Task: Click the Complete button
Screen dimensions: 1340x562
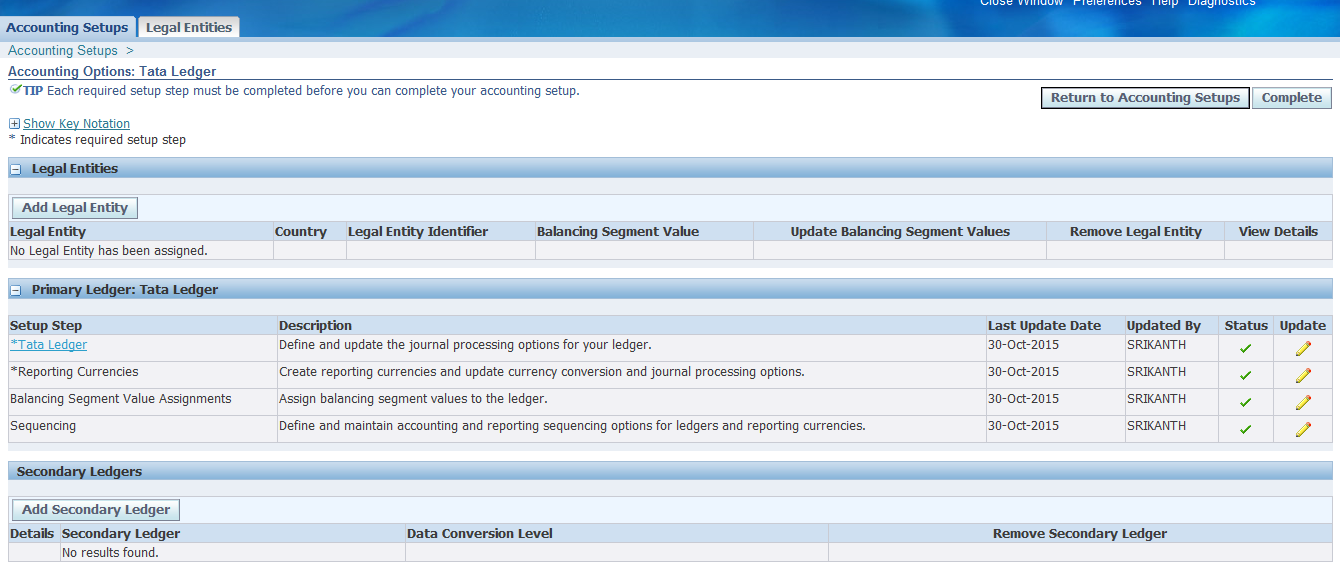Action: (x=1291, y=98)
